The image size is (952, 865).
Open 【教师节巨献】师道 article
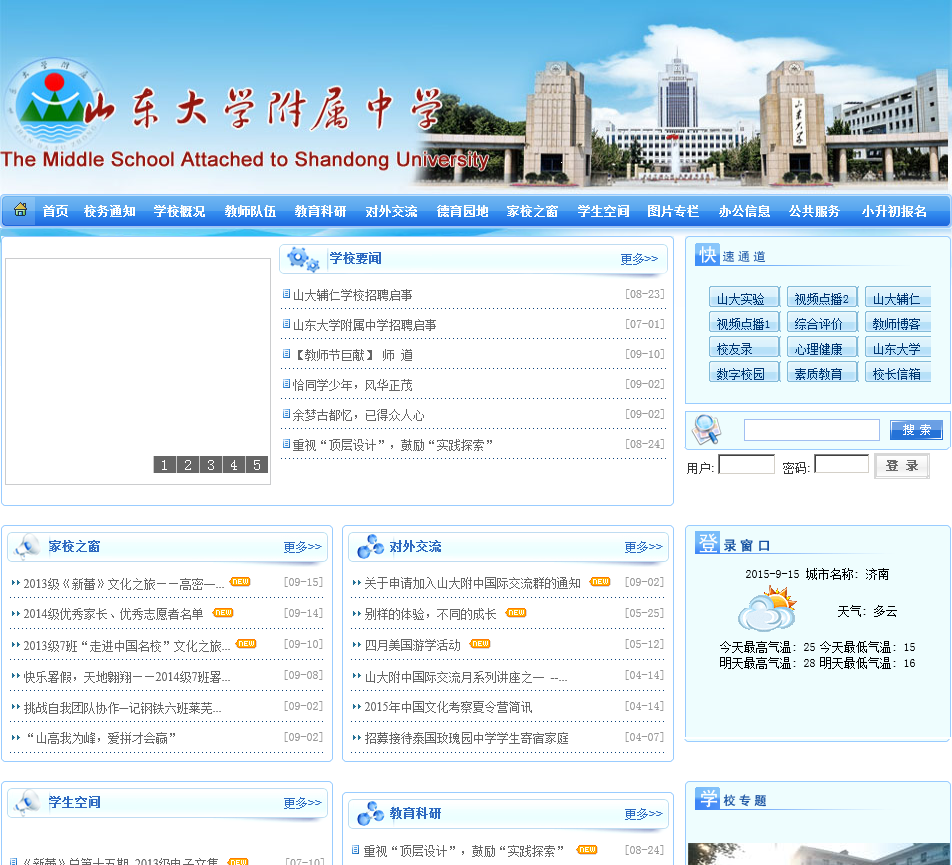click(353, 355)
